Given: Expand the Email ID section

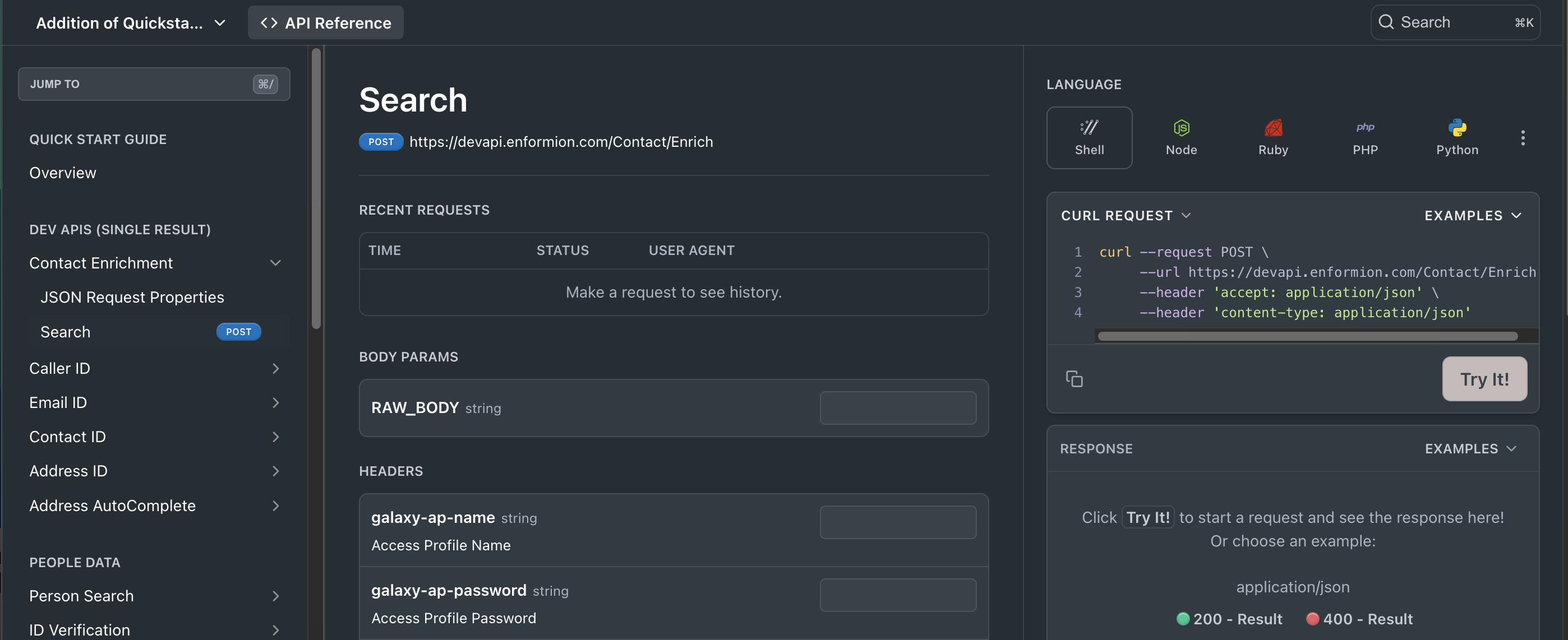Looking at the screenshot, I should pos(275,402).
